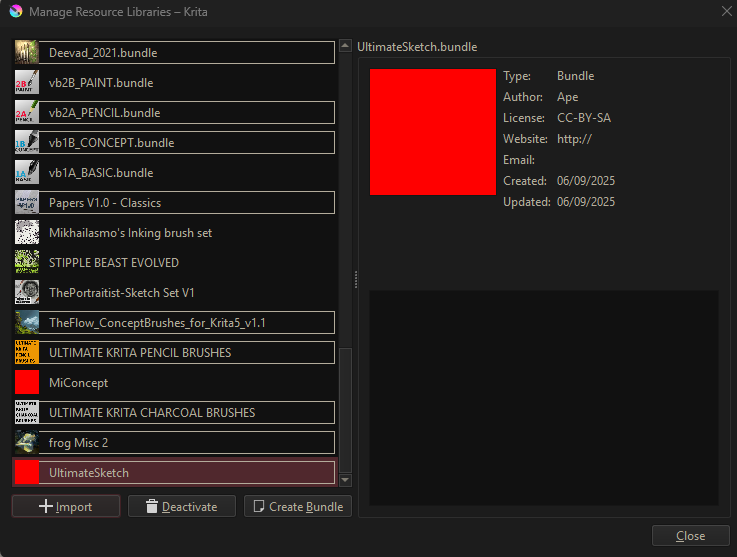Click the TheFlow_ConceptBrushes landscape thumbnail
737x557 pixels.
(x=27, y=322)
